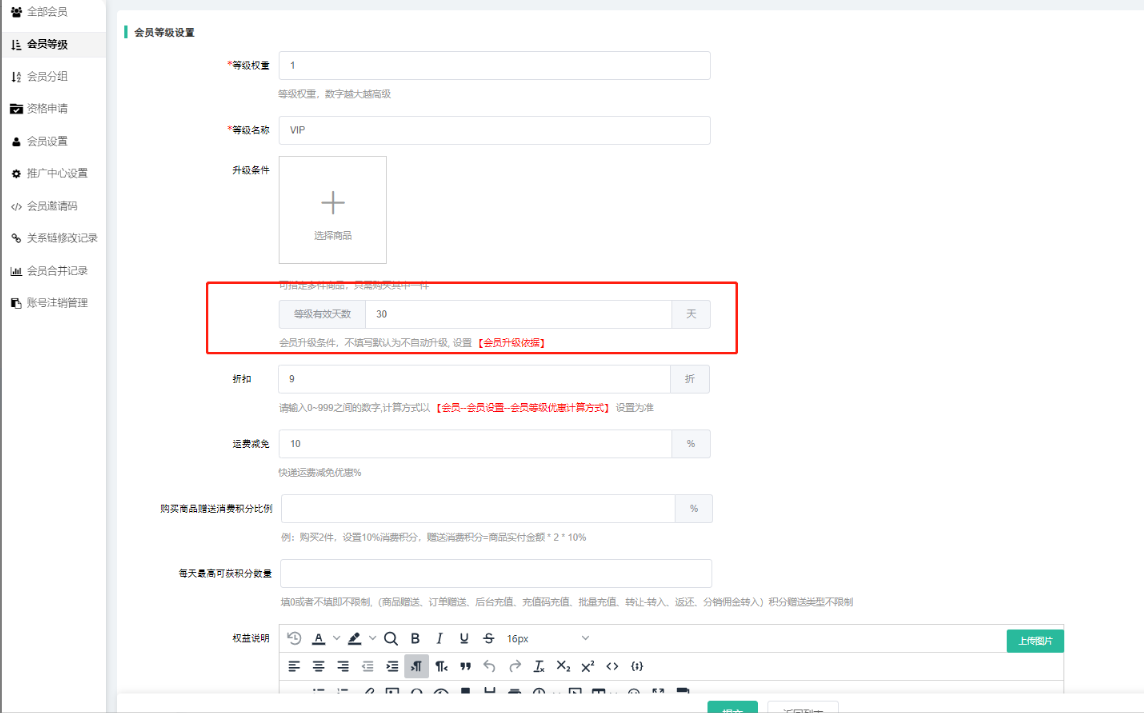Align text center in the editor
The width and height of the screenshot is (1144, 713).
pyautogui.click(x=318, y=666)
